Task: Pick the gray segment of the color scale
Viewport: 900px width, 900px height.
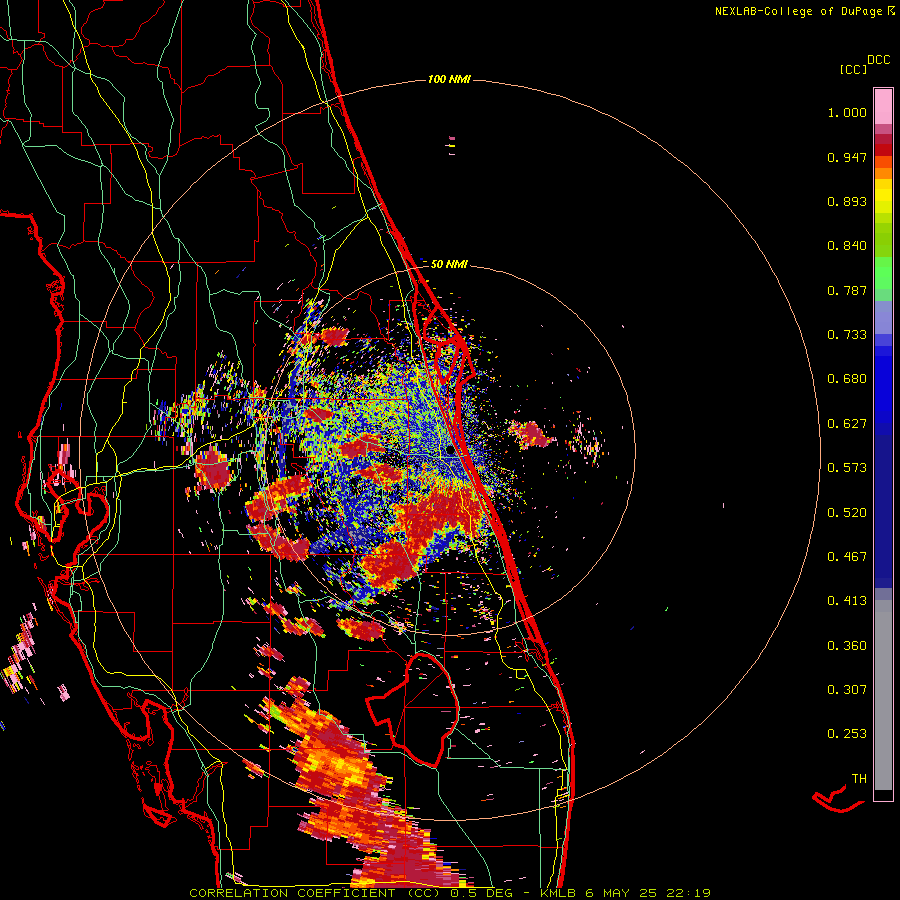Action: (883, 695)
